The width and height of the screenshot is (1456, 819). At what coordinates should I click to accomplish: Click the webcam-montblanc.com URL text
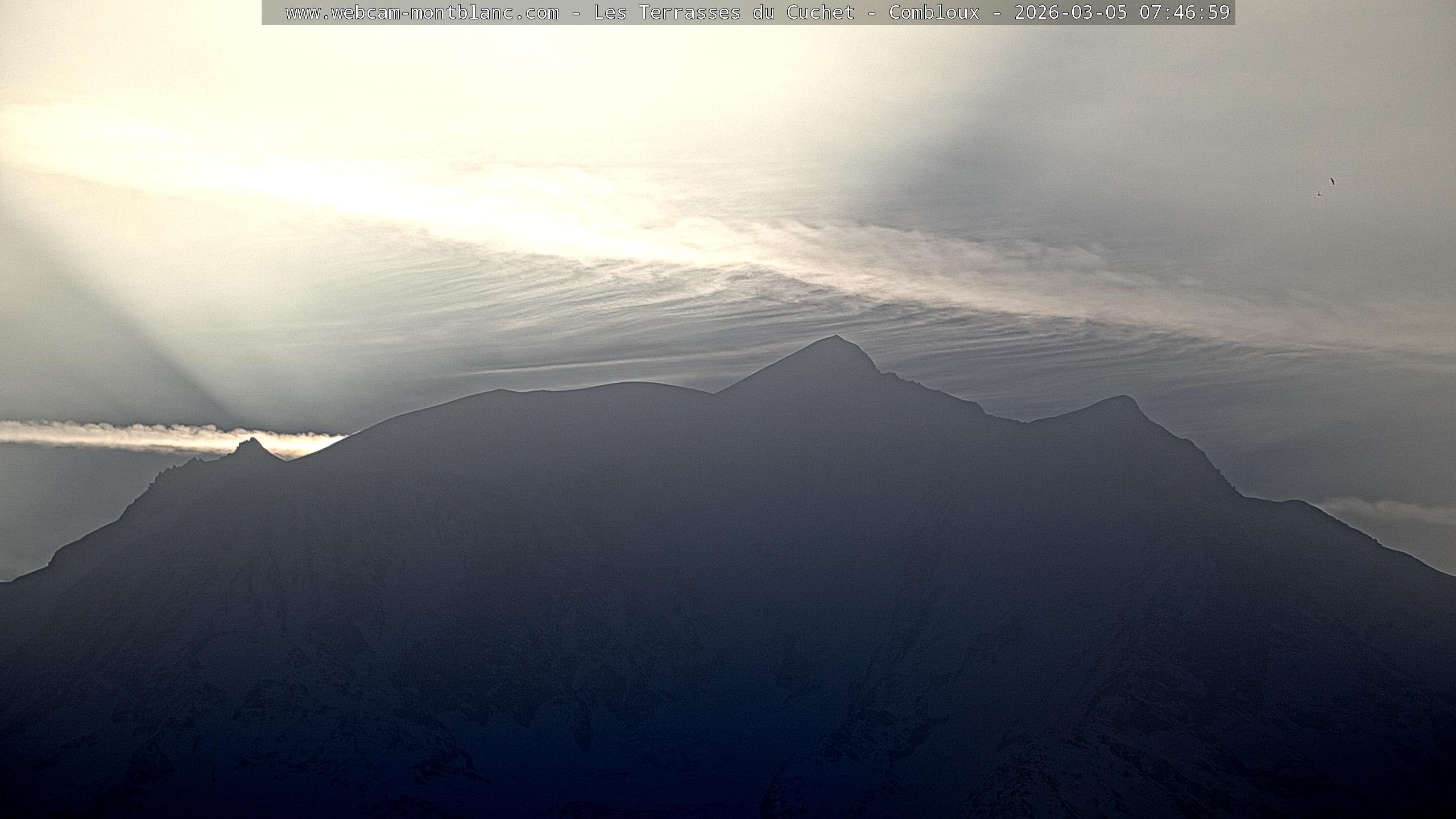(422, 13)
